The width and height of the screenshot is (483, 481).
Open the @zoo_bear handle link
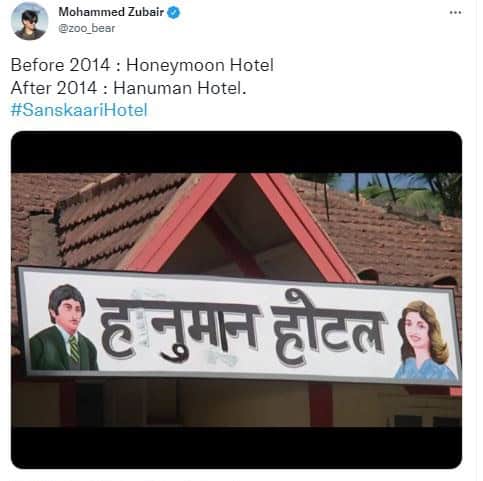pyautogui.click(x=87, y=28)
